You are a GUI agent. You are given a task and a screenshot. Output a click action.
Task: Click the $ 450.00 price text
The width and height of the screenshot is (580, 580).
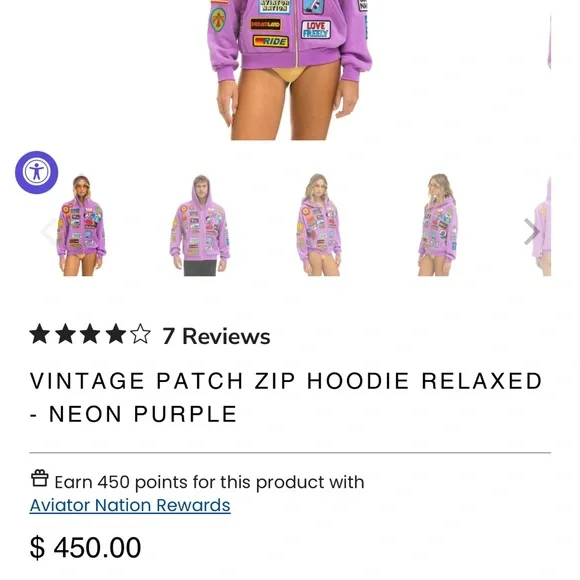pos(85,547)
